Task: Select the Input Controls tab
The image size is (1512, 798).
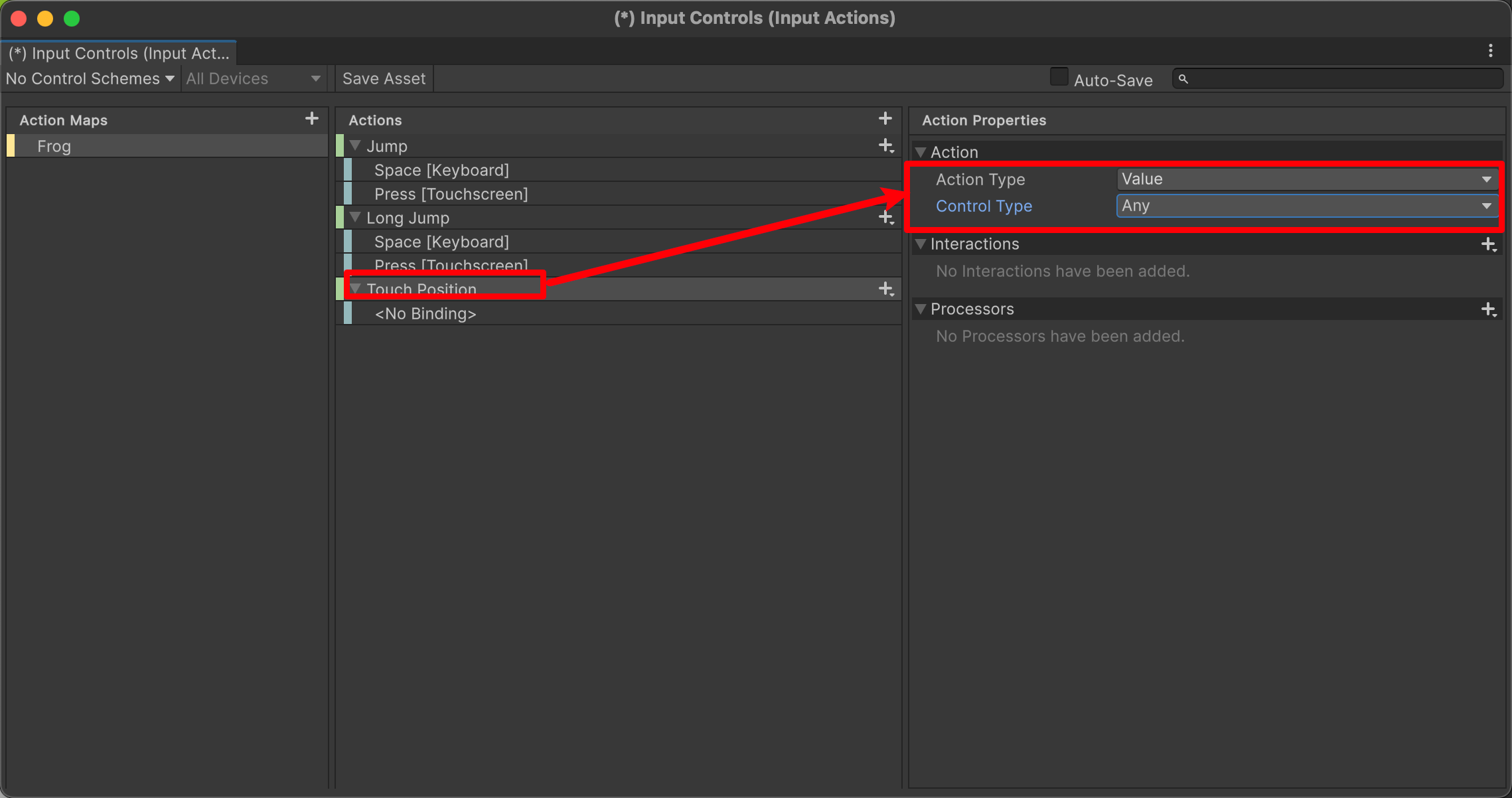Action: coord(119,53)
